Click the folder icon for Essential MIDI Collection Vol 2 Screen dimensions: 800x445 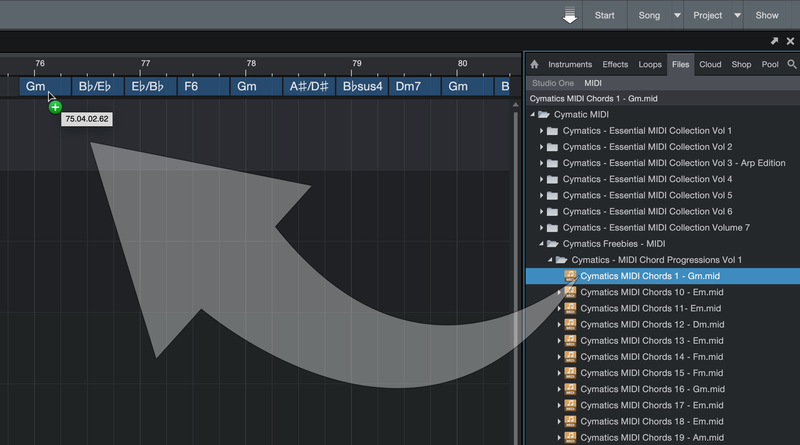click(552, 147)
